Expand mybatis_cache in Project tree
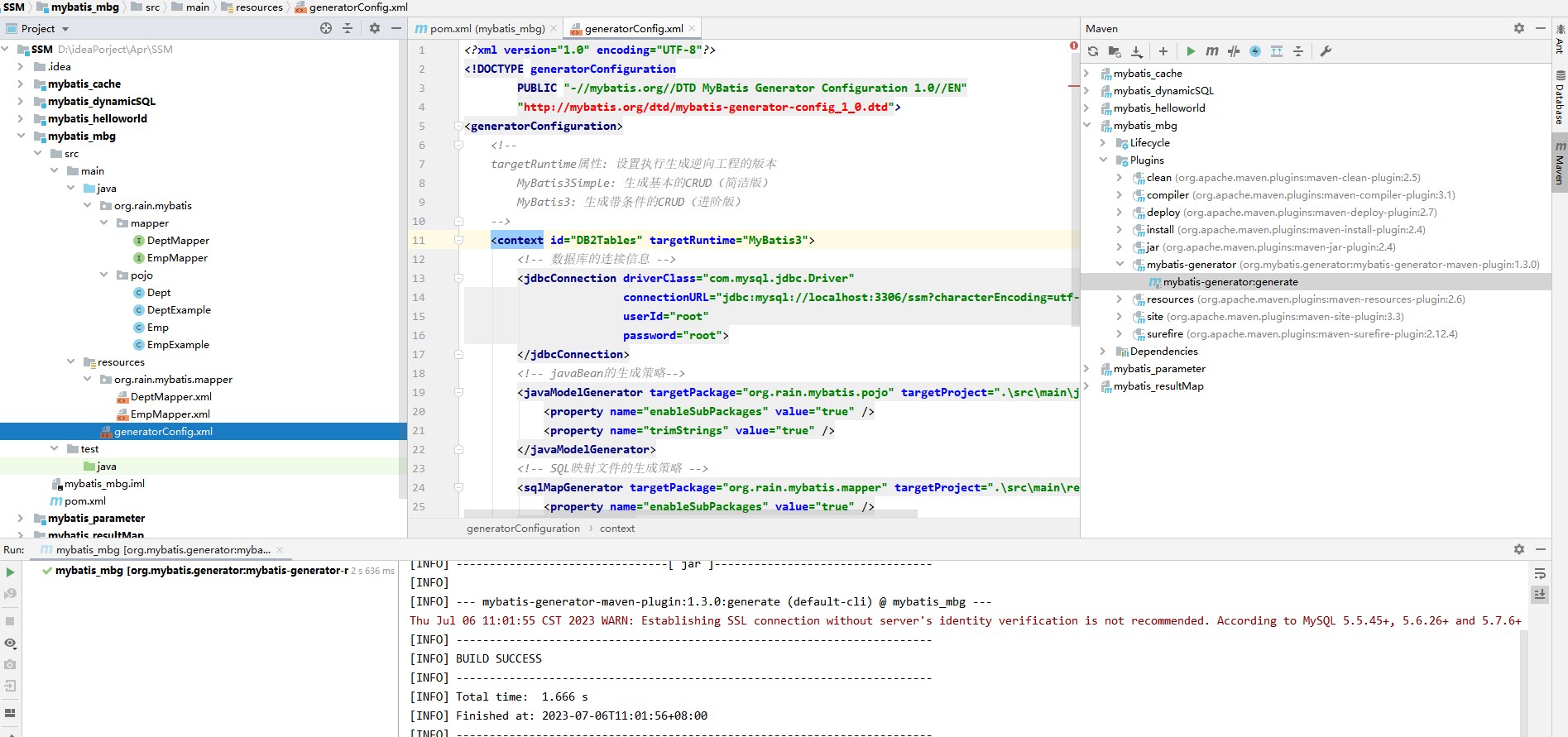The height and width of the screenshot is (737, 1568). [x=21, y=84]
